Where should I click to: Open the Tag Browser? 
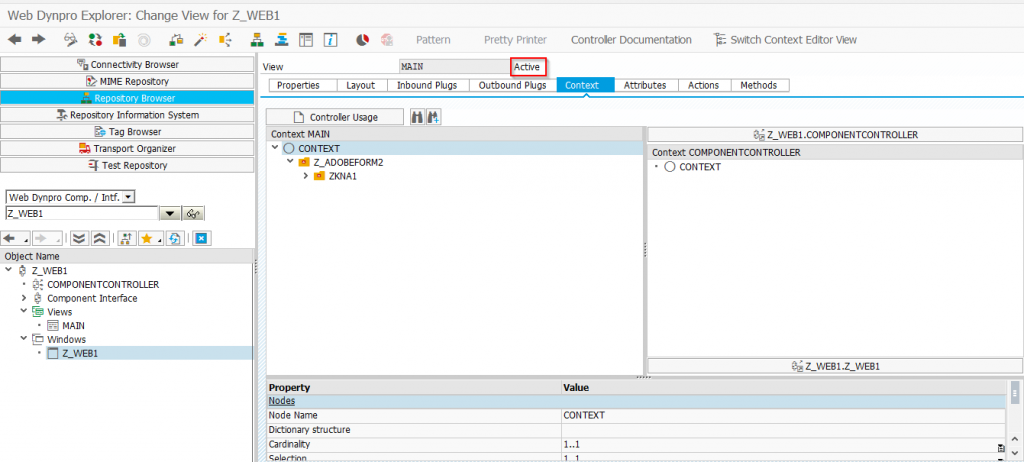(127, 131)
